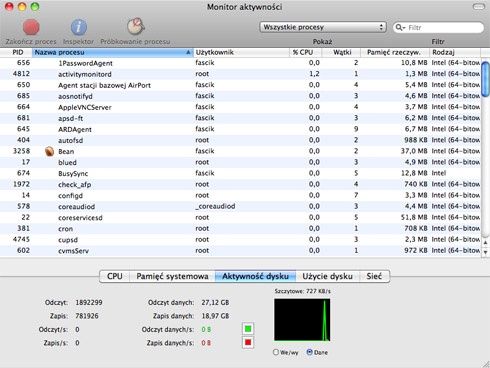This screenshot has height=368, width=490.
Task: Sort by PID column header
Action: (x=16, y=52)
